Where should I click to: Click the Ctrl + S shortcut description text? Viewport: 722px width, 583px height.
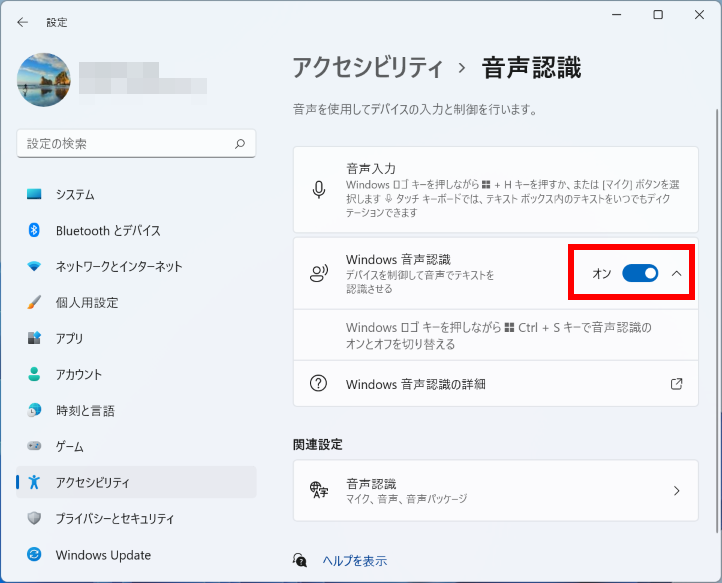[x=499, y=336]
